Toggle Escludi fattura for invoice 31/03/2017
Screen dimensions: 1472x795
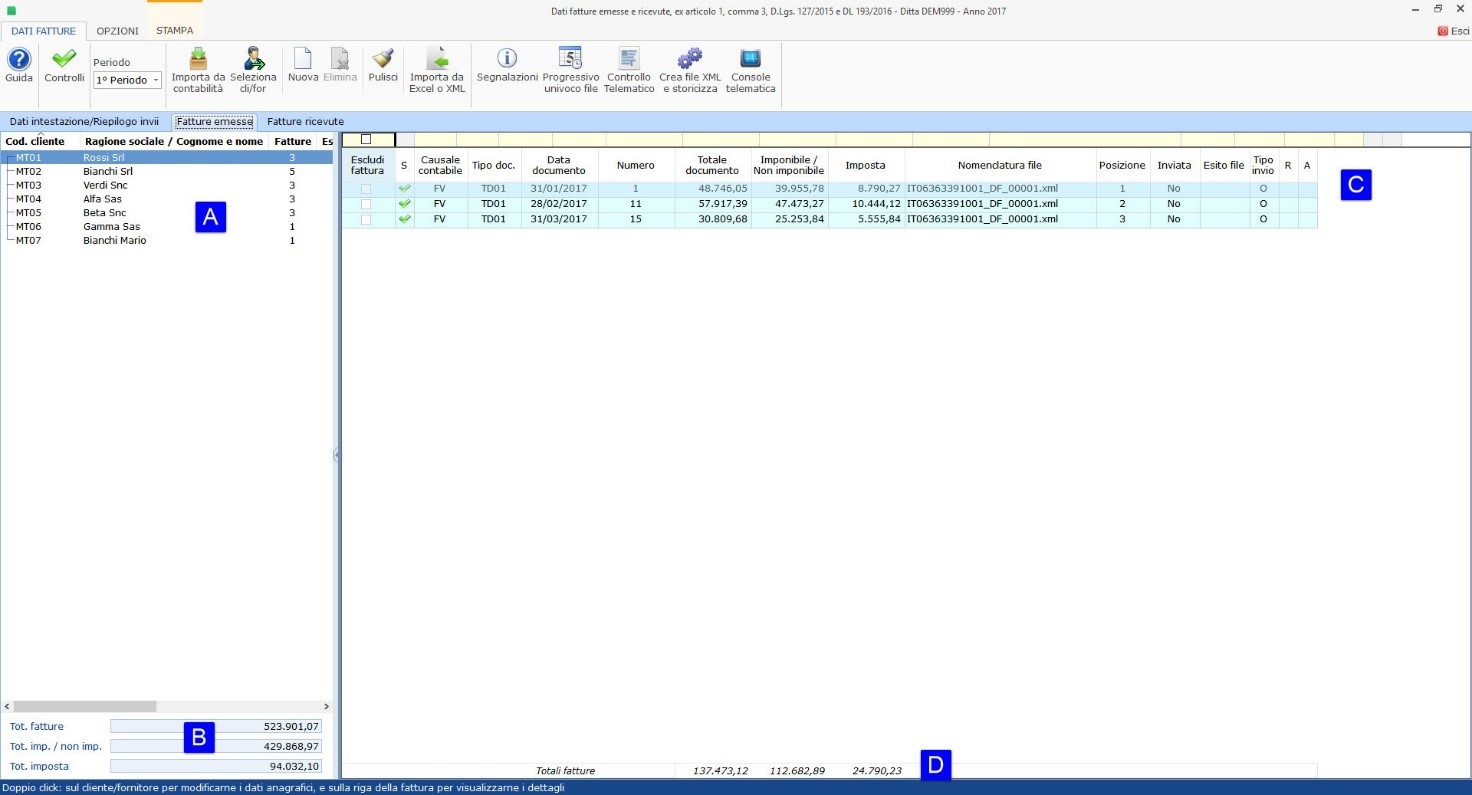pyautogui.click(x=366, y=219)
